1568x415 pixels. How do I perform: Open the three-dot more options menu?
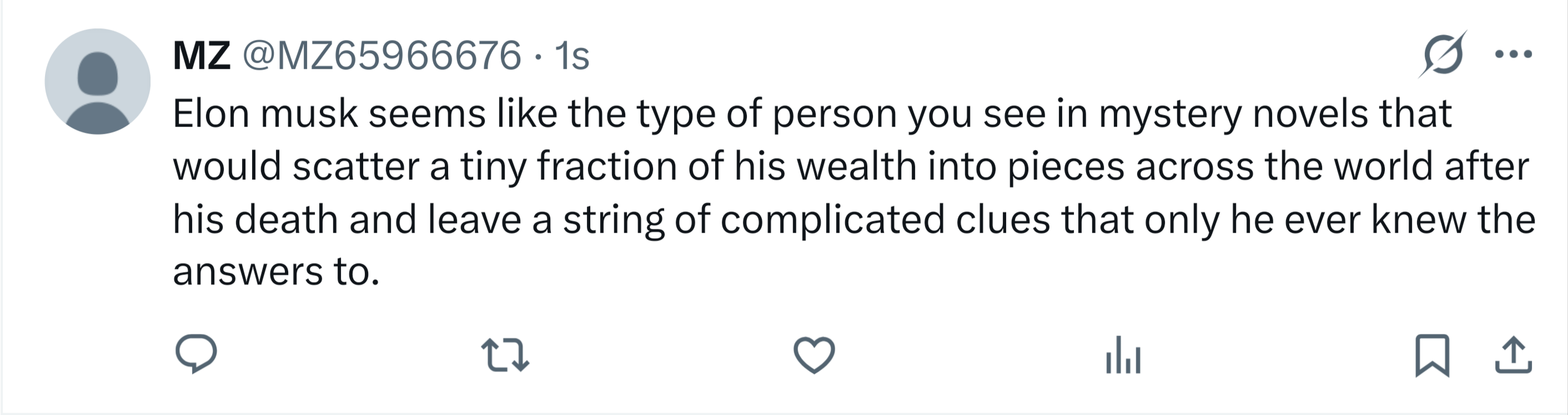[x=1513, y=55]
